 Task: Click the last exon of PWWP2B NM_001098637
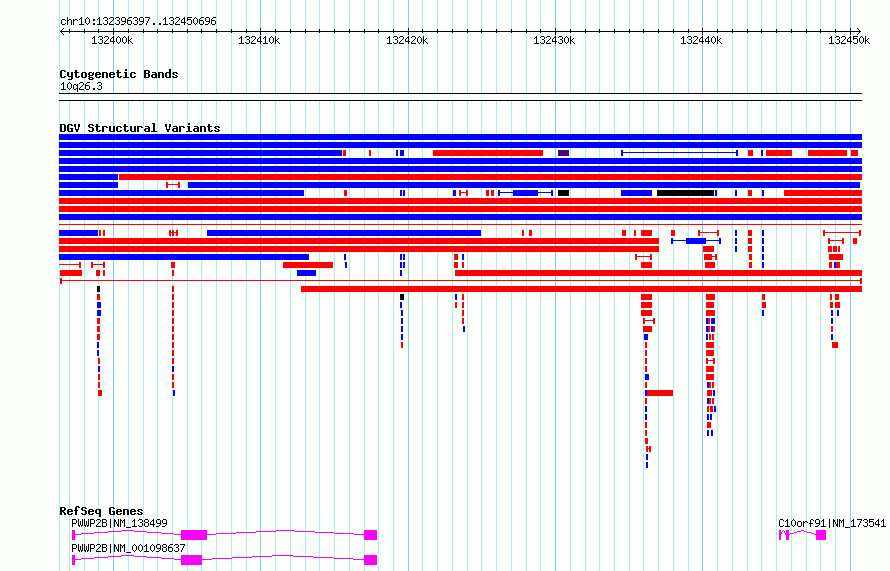[371, 560]
